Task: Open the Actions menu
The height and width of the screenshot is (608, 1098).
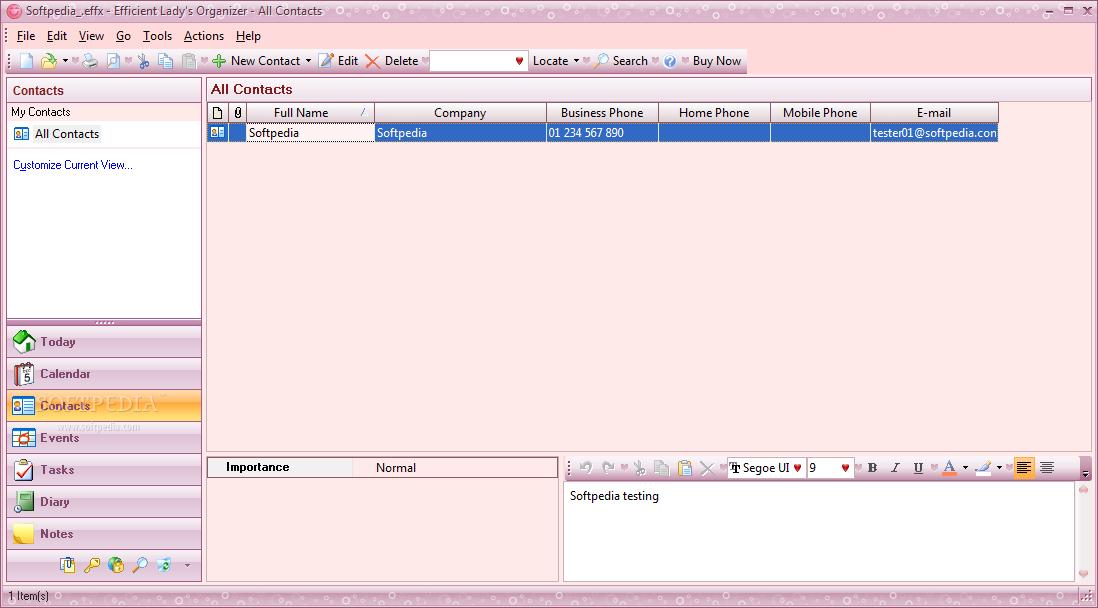Action: click(x=204, y=36)
